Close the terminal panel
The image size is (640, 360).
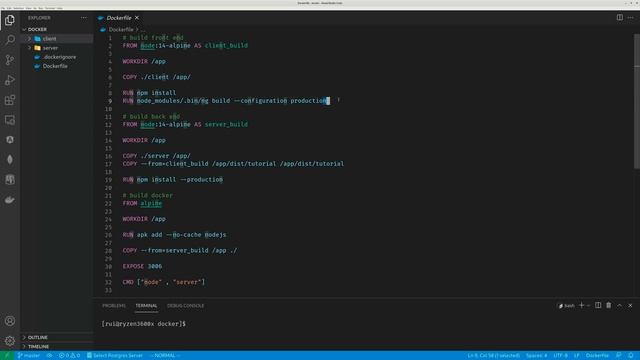click(630, 305)
